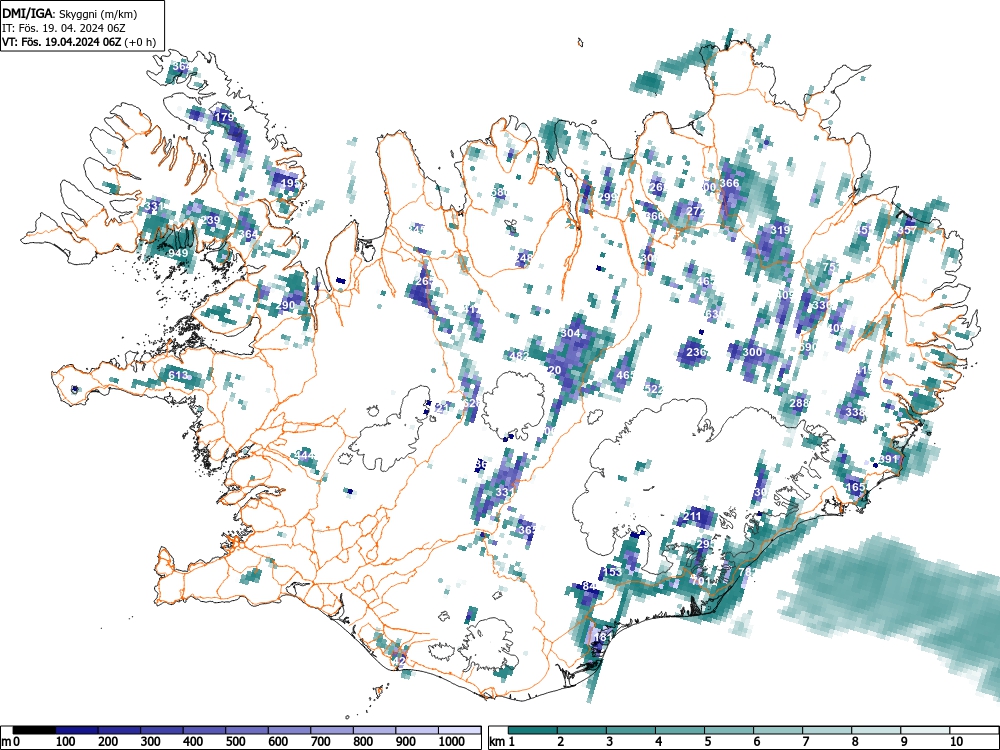Click the visibility value 165 on the map
Screen dimensions: 1000x750
pos(855,487)
